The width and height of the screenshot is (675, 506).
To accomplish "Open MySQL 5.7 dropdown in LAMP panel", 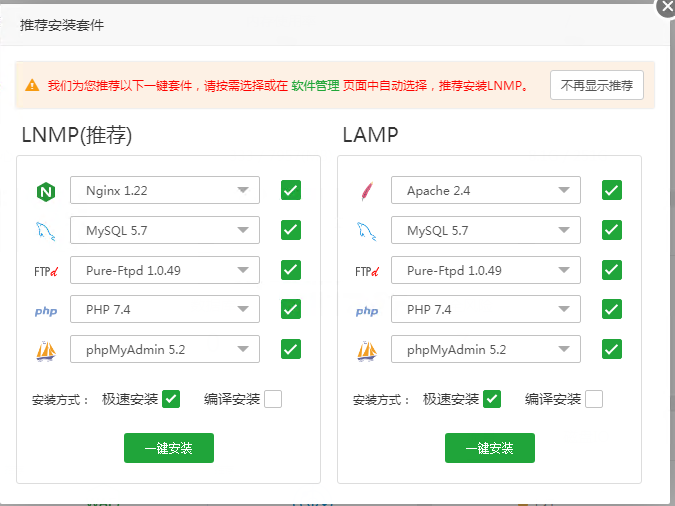I will [486, 231].
